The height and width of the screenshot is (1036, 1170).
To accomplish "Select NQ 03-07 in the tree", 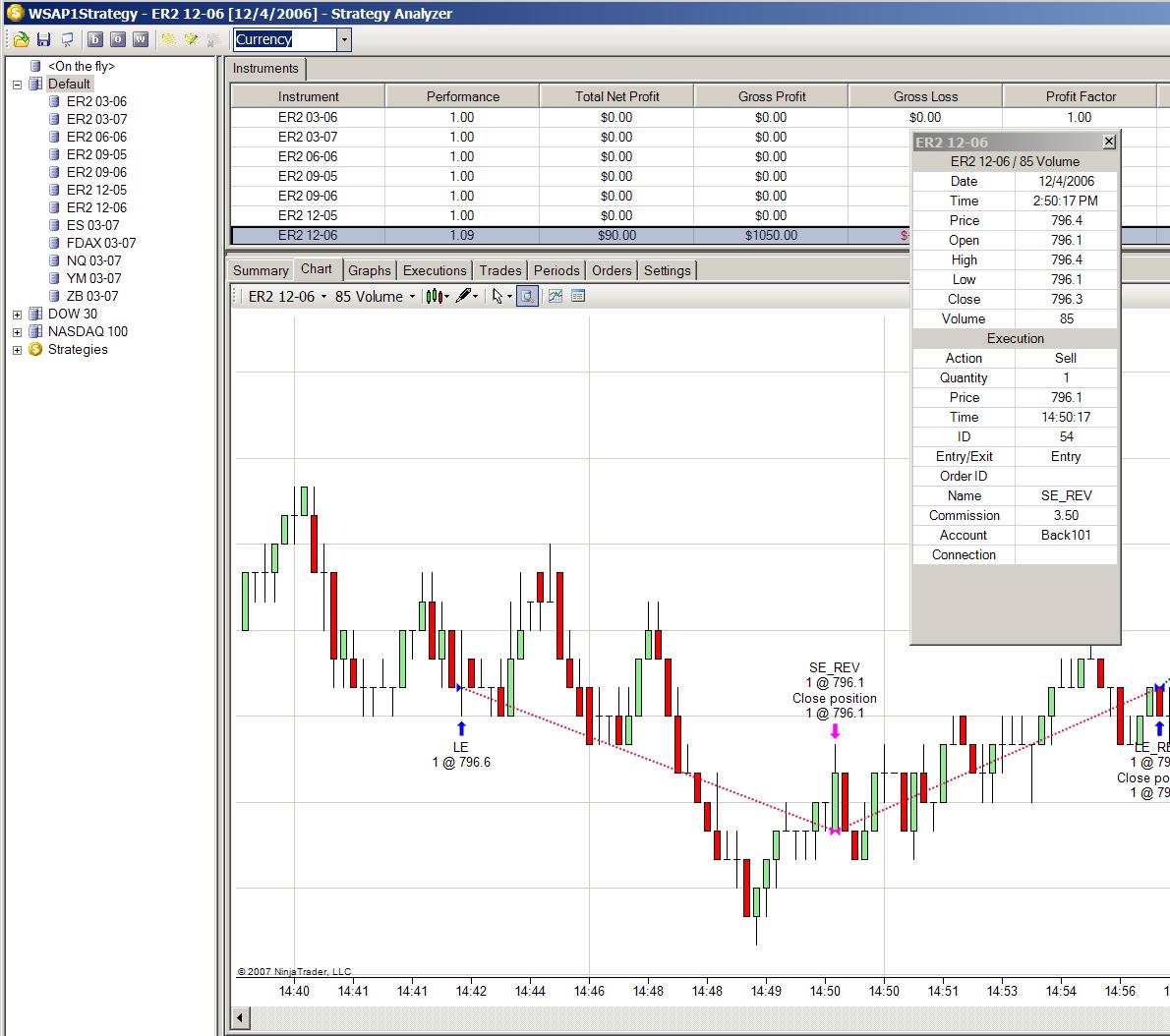I will (93, 261).
